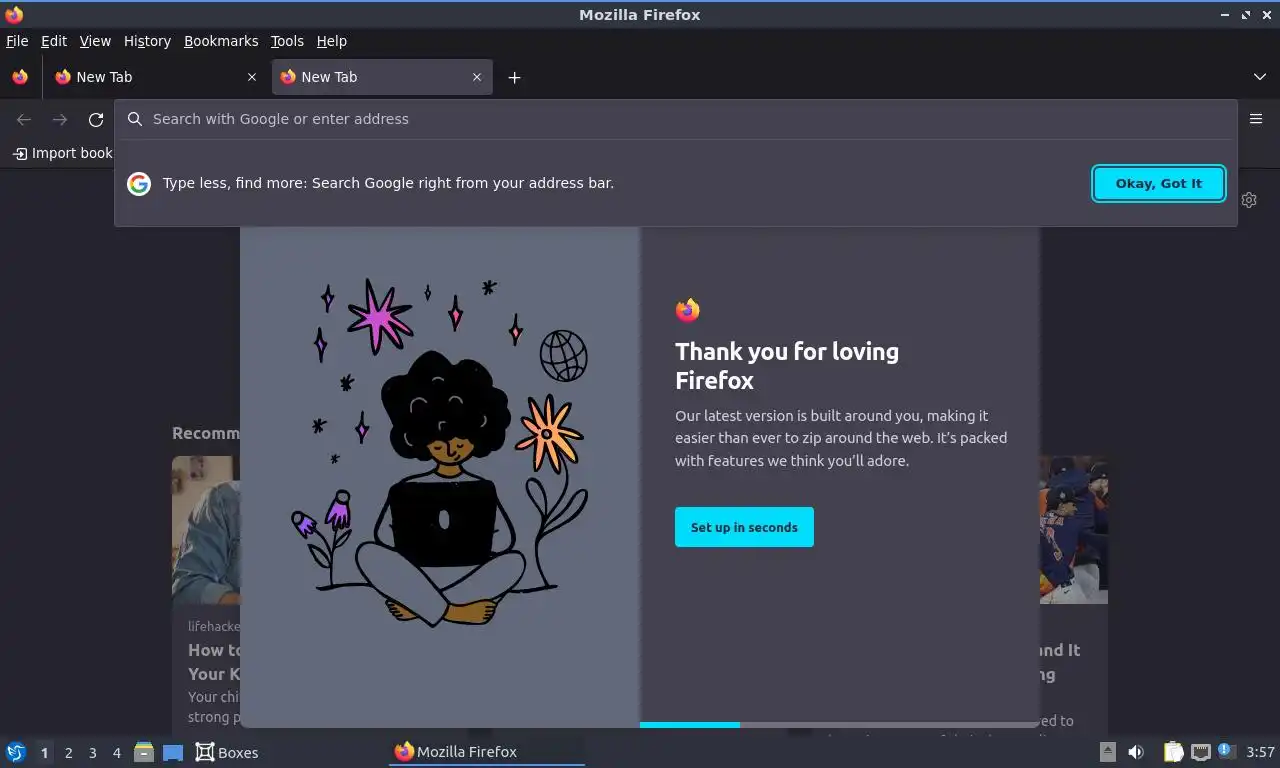The image size is (1280, 768).
Task: Open the volume control tray icon
Action: (1136, 752)
